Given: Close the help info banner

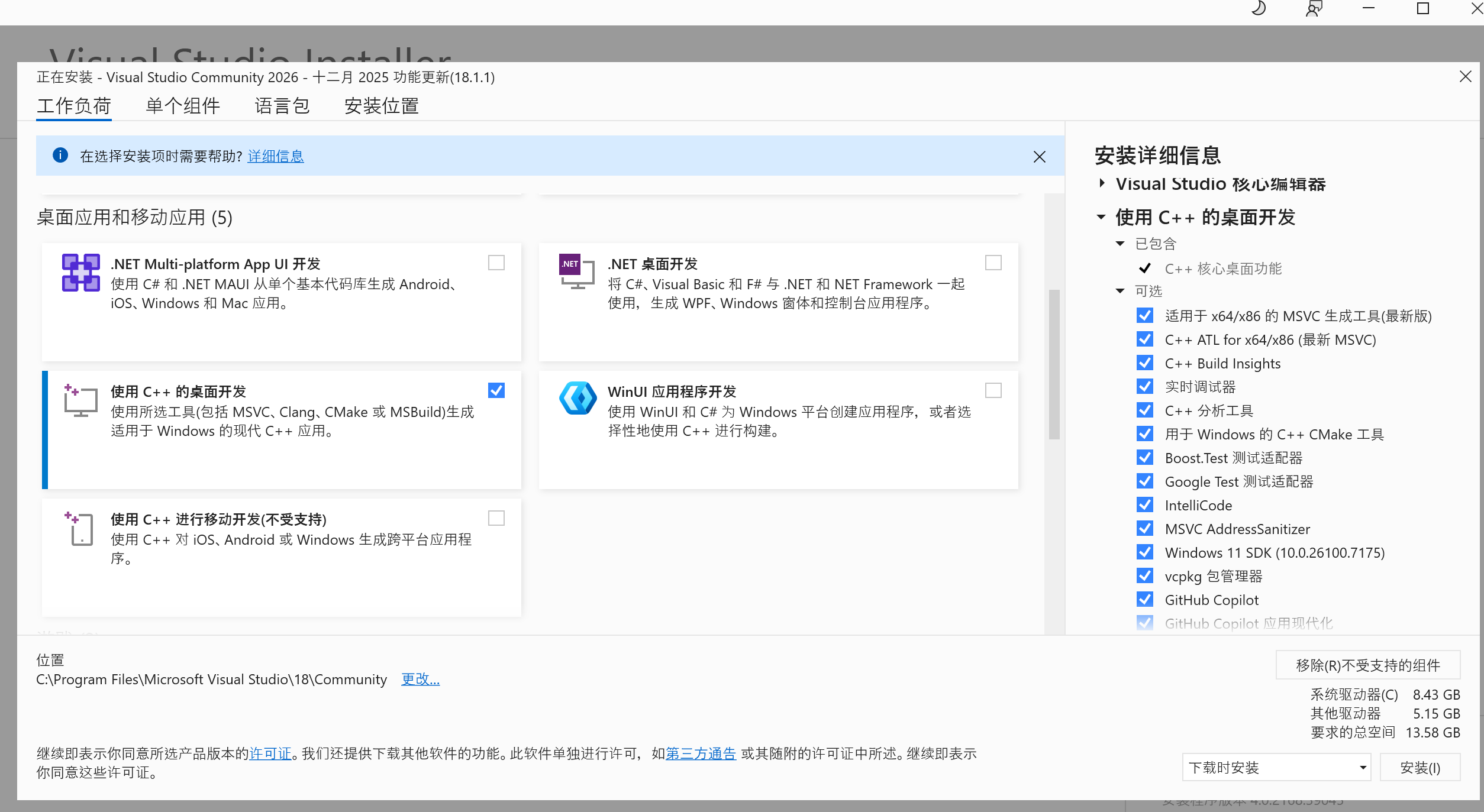Looking at the screenshot, I should pos(1039,157).
